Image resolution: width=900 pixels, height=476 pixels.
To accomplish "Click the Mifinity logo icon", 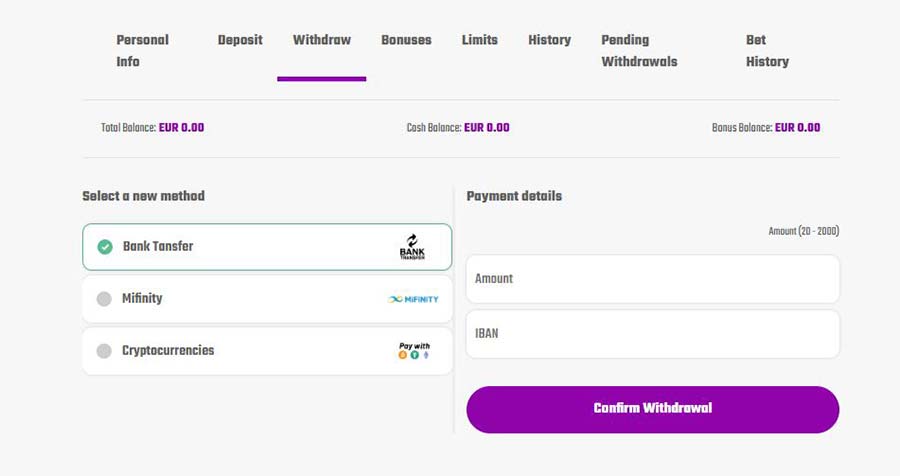I will pyautogui.click(x=413, y=299).
